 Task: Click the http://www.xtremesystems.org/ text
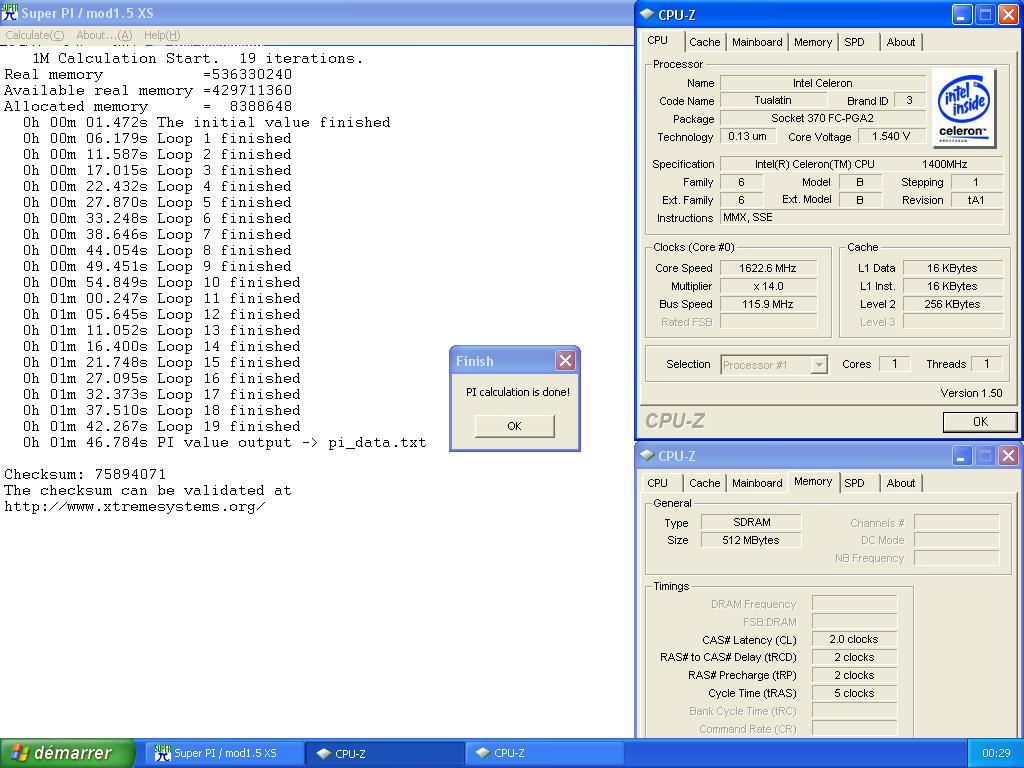(135, 506)
